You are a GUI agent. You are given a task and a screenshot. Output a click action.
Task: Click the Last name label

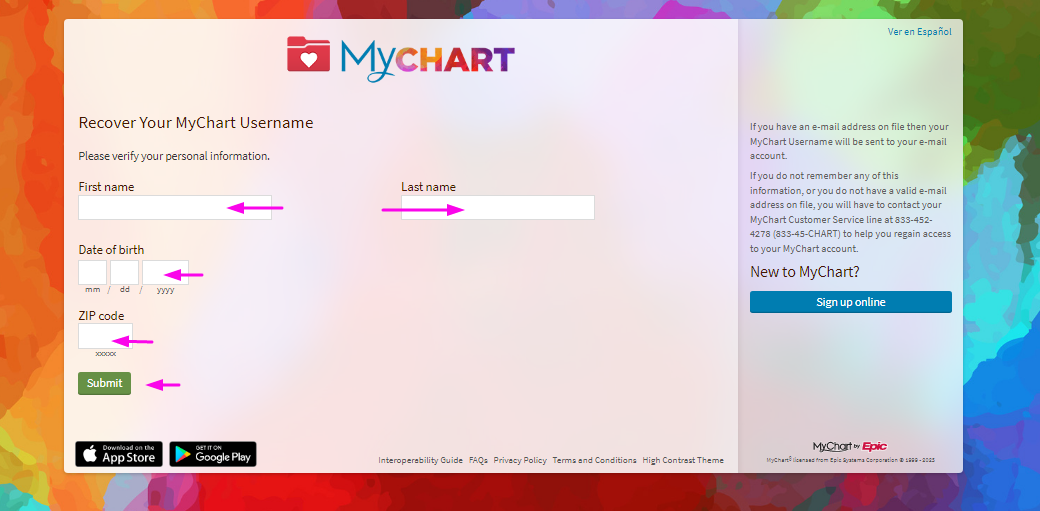coord(428,187)
